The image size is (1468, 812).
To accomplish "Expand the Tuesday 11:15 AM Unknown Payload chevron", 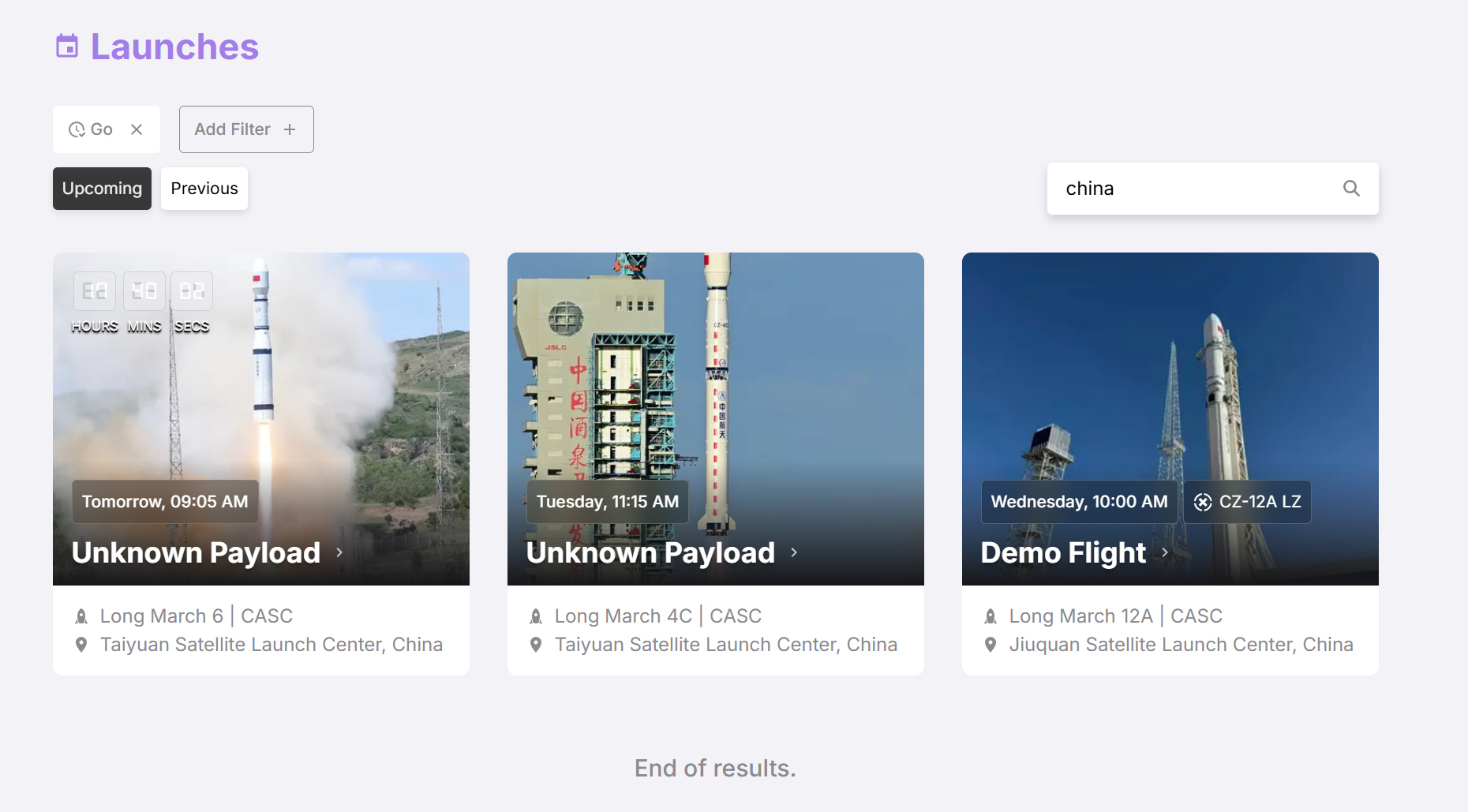I will pyautogui.click(x=794, y=552).
